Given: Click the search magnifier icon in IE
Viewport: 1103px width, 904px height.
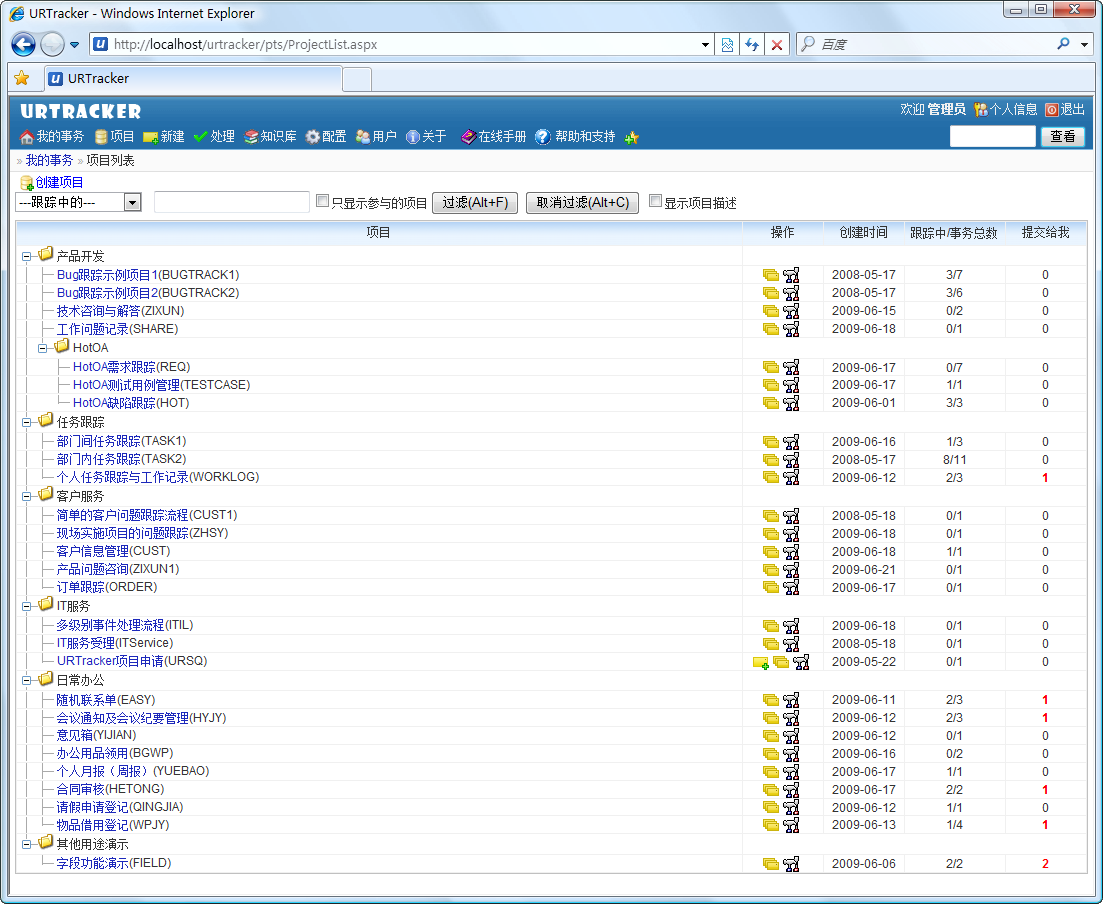Looking at the screenshot, I should click(x=1064, y=44).
